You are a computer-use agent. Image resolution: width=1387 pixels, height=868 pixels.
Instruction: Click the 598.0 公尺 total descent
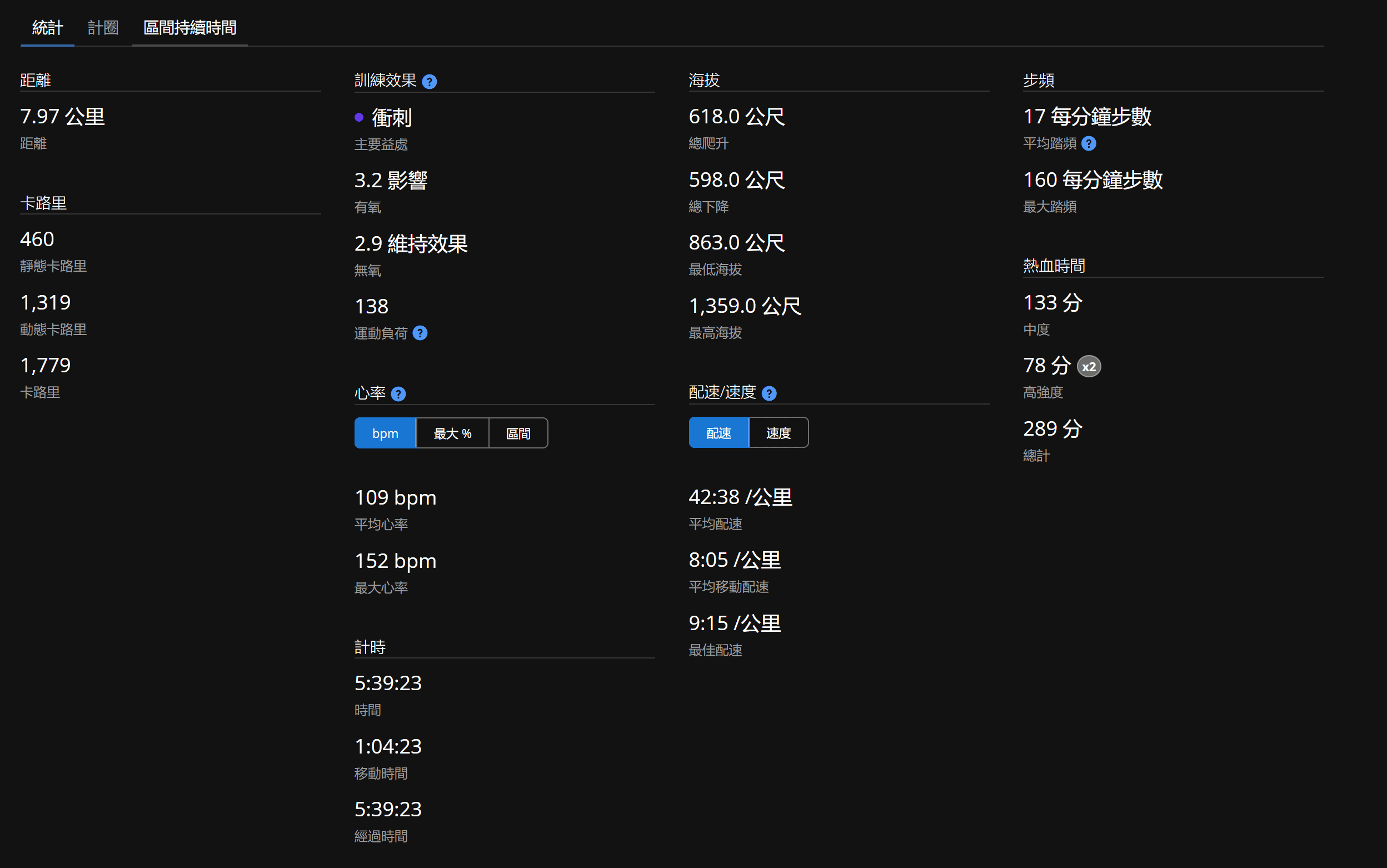click(736, 179)
